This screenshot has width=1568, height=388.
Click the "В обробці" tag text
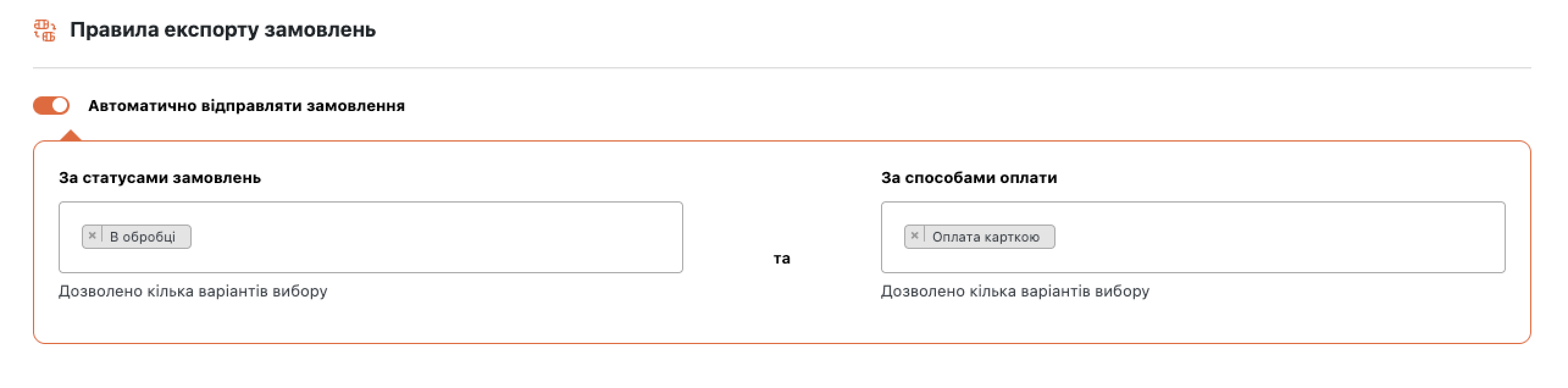143,237
